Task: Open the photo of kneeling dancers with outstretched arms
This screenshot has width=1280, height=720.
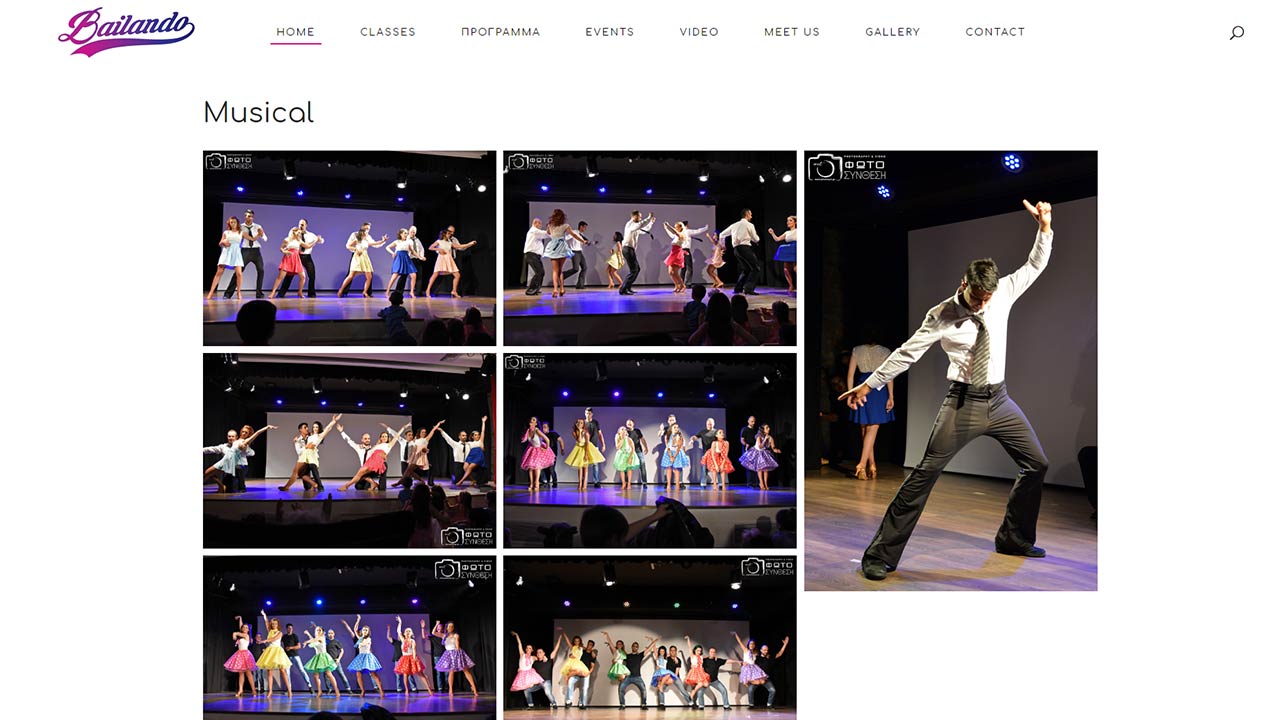Action: point(349,450)
